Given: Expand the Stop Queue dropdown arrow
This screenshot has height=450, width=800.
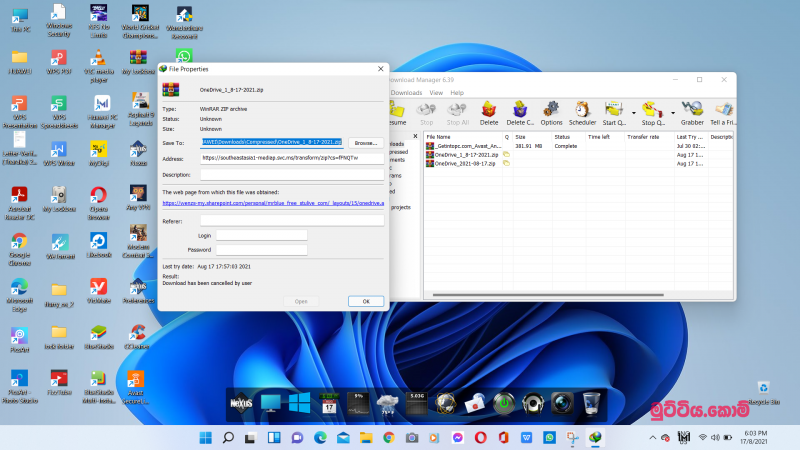Looking at the screenshot, I should (673, 113).
